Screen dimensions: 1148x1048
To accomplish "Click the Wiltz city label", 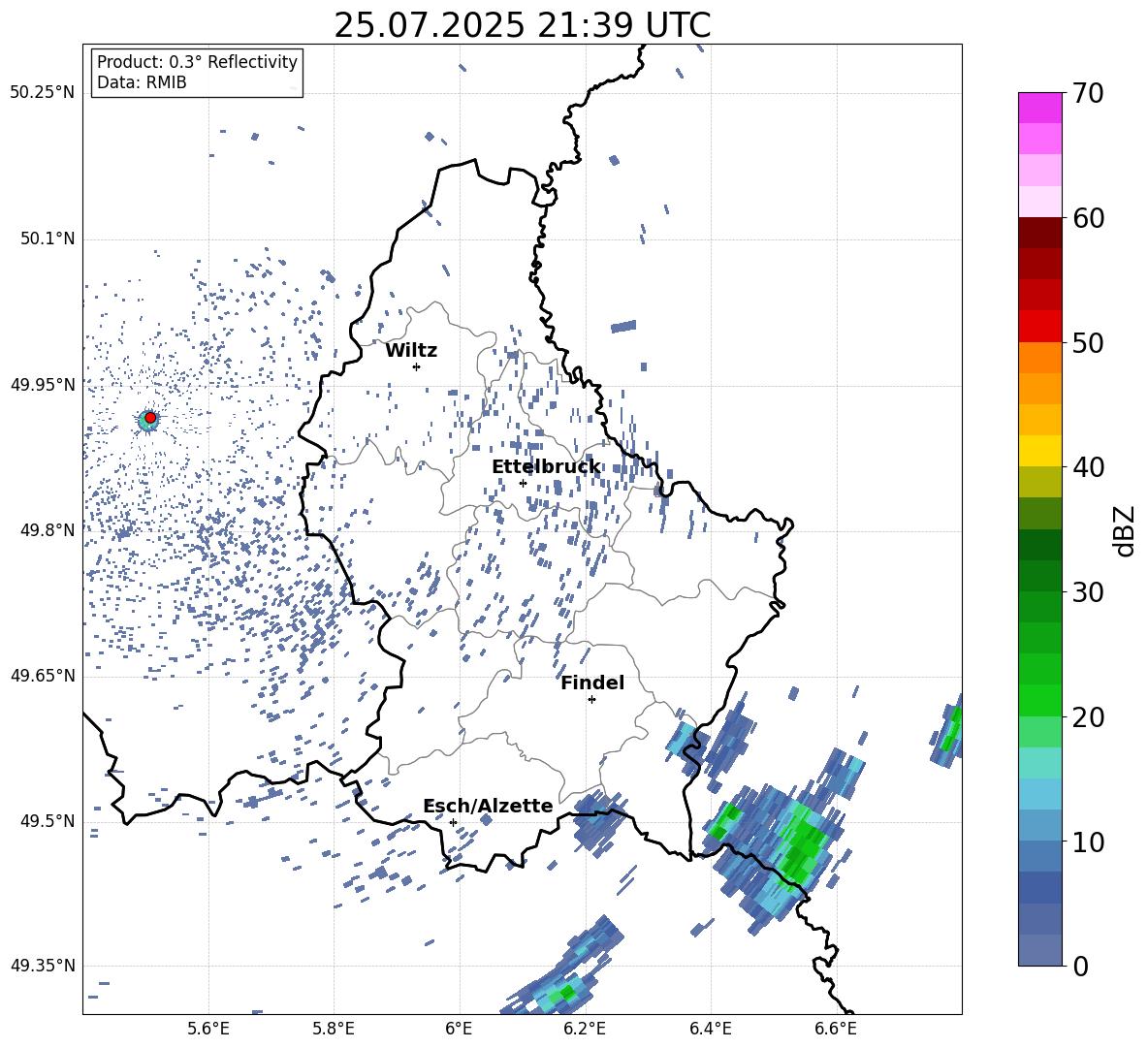I will tap(411, 351).
